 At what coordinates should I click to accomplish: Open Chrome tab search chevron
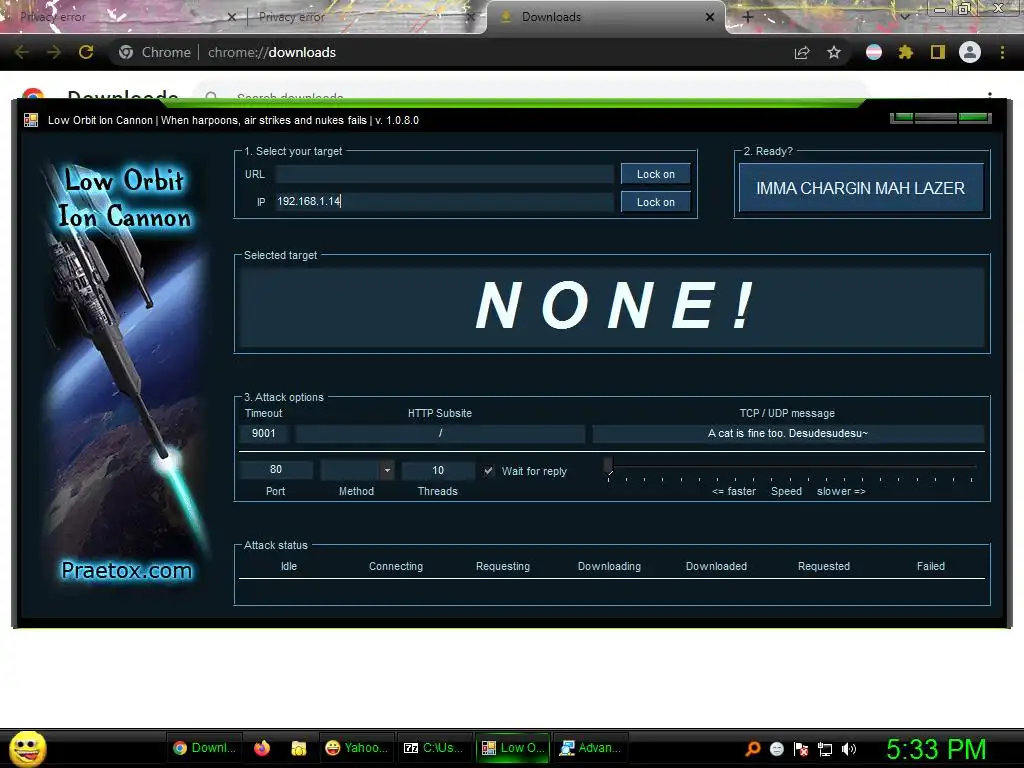(x=904, y=17)
